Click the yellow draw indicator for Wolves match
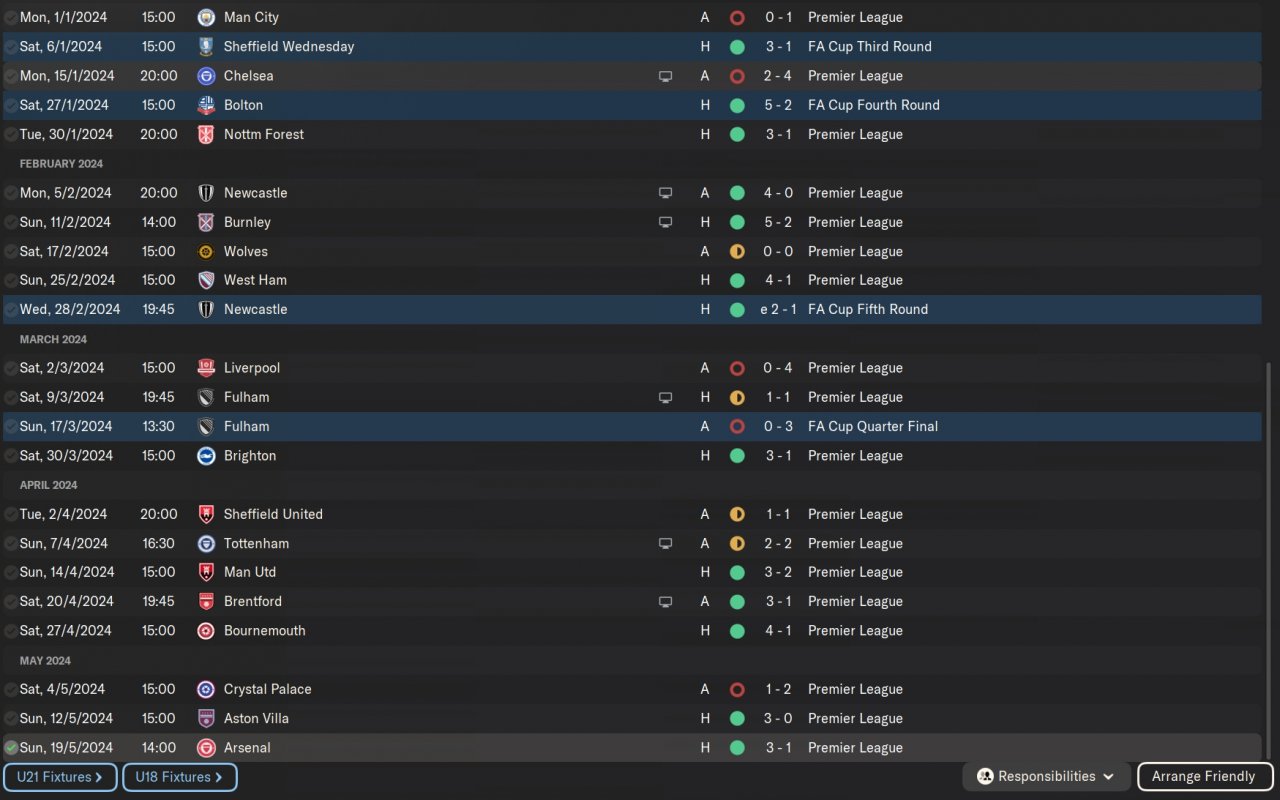Image resolution: width=1280 pixels, height=800 pixels. point(737,251)
